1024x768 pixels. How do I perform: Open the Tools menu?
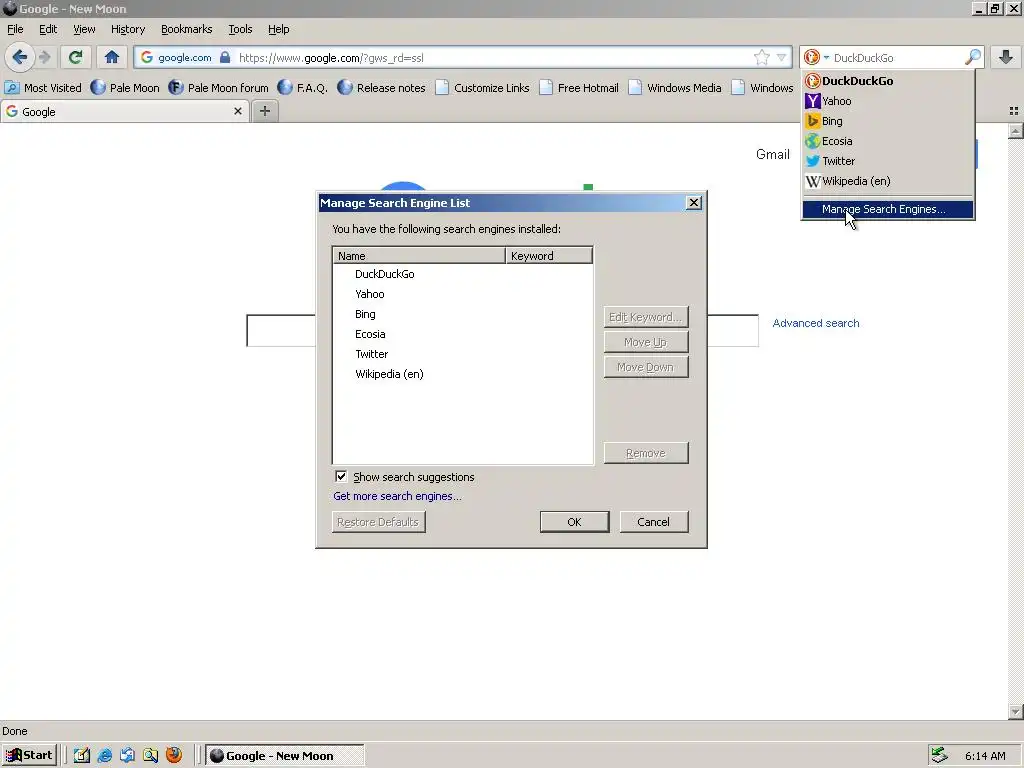(240, 29)
